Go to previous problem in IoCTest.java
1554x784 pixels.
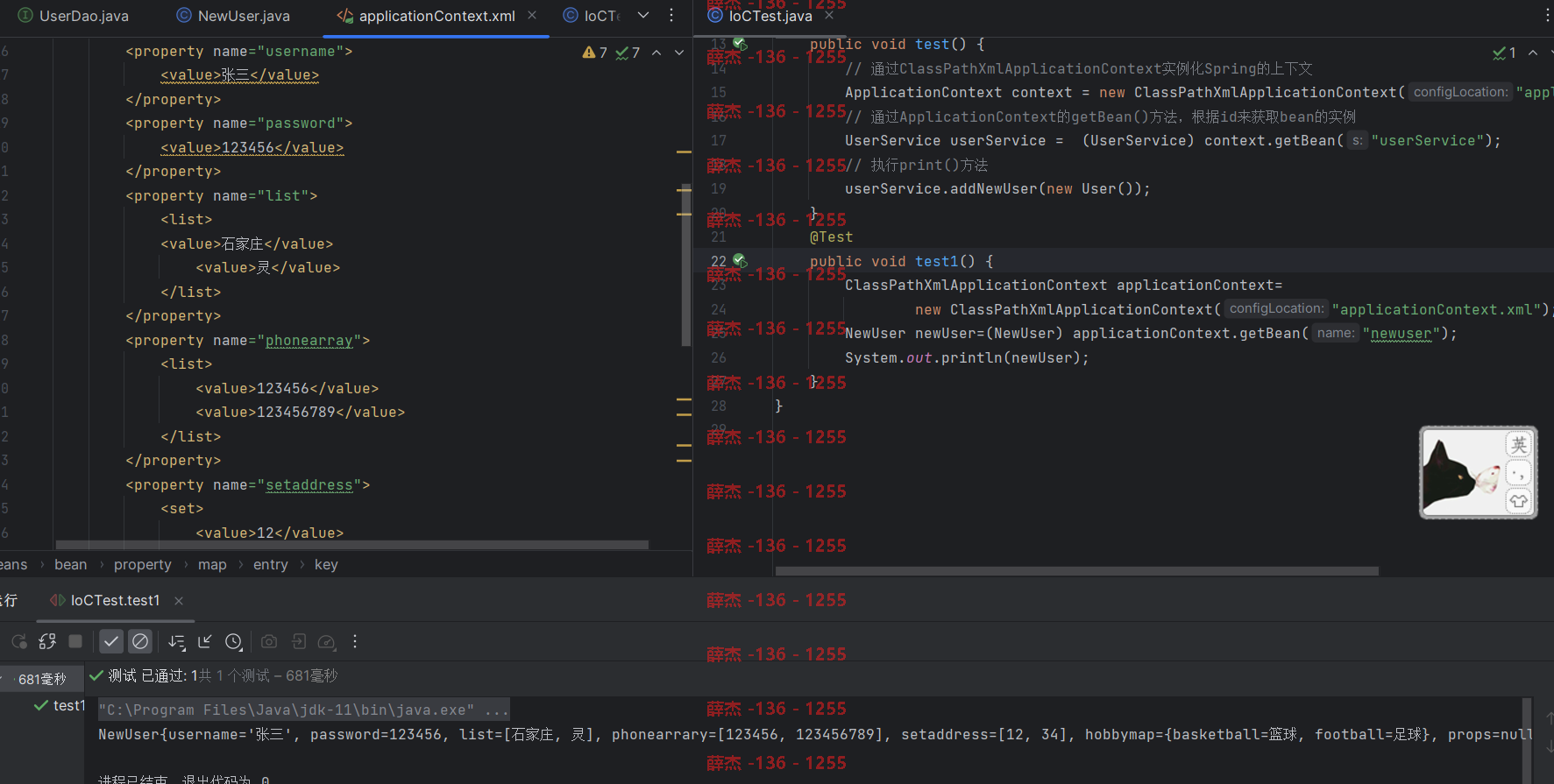coord(1533,53)
